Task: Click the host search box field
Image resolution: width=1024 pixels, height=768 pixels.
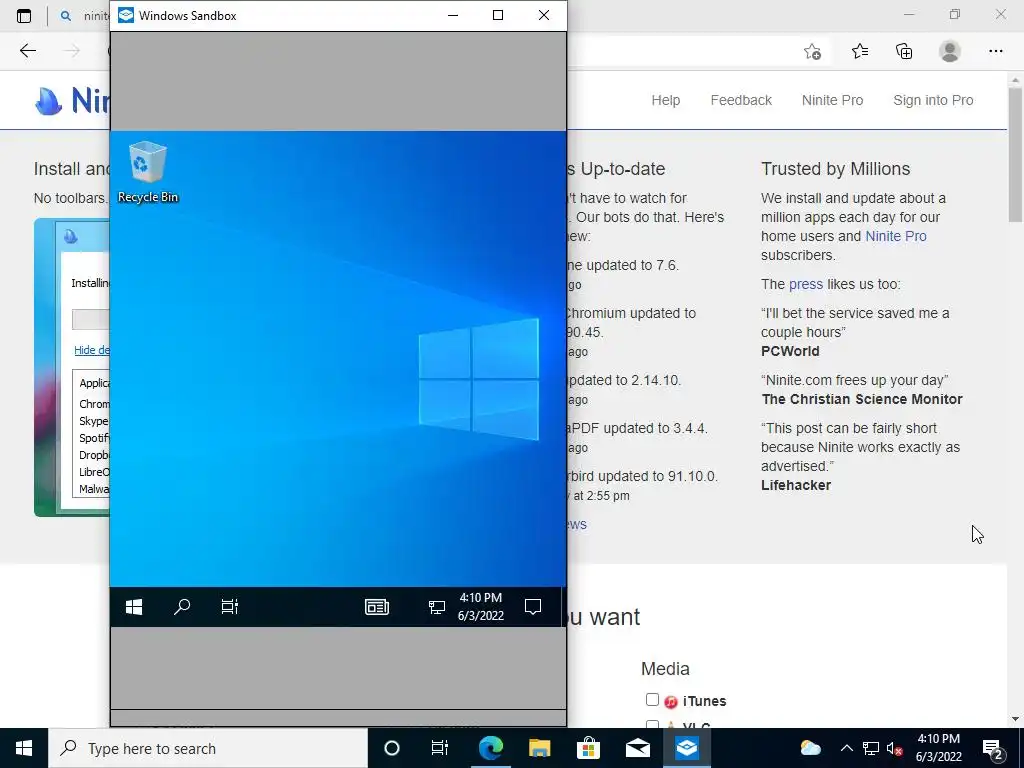Action: 208,748
